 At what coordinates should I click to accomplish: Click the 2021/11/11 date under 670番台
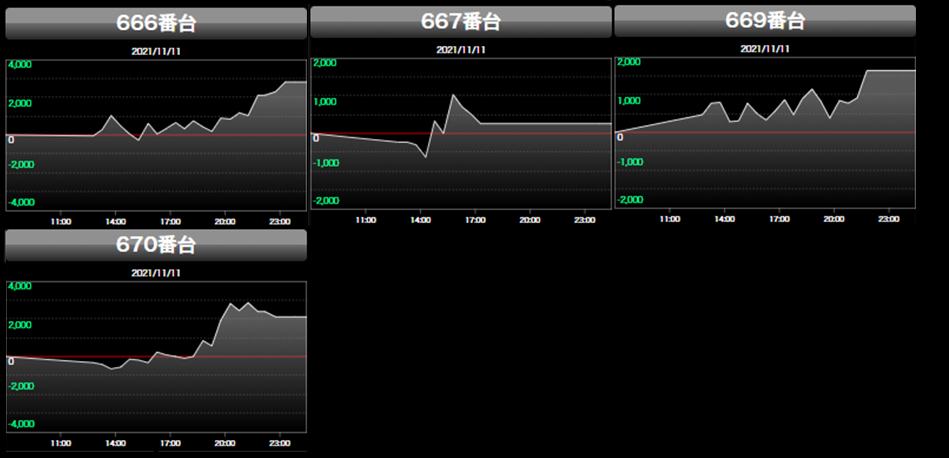156,272
